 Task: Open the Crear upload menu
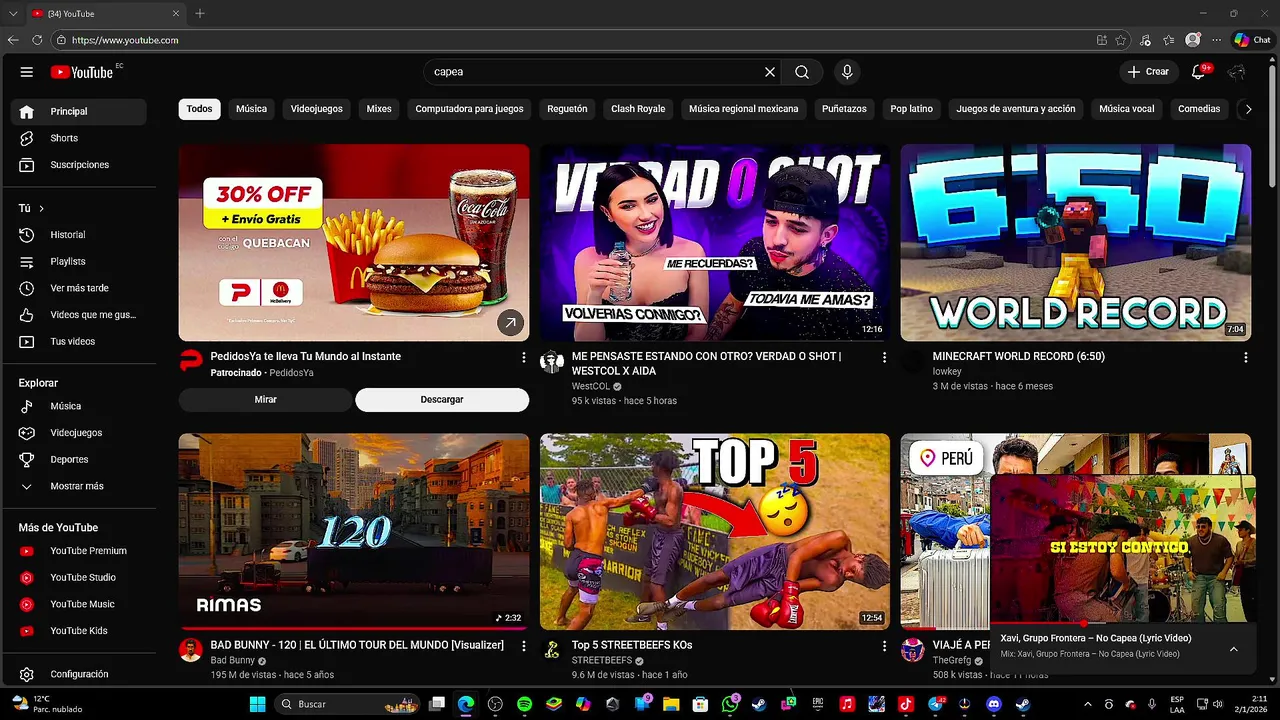coord(1148,72)
